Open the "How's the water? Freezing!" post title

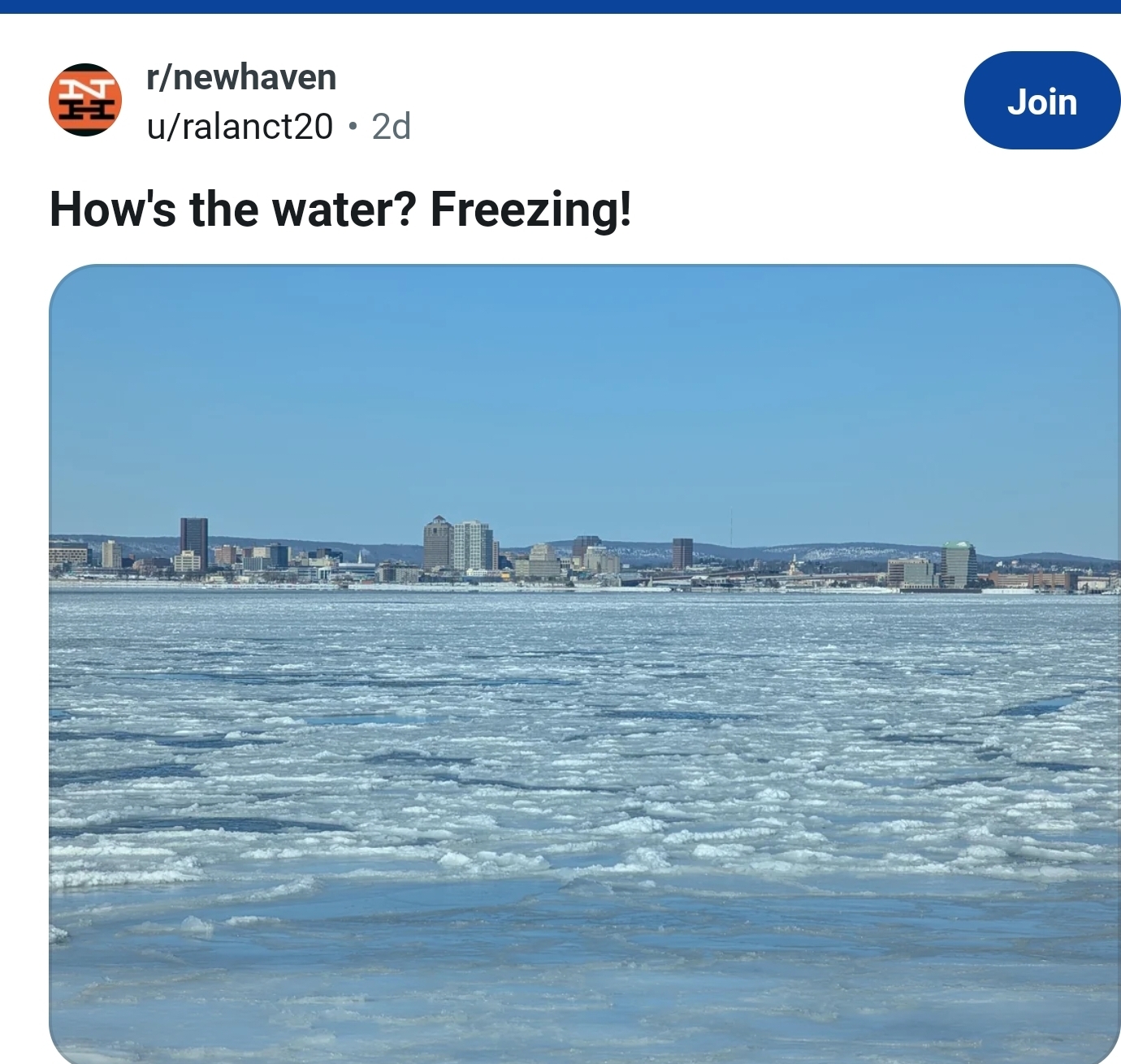coord(340,209)
